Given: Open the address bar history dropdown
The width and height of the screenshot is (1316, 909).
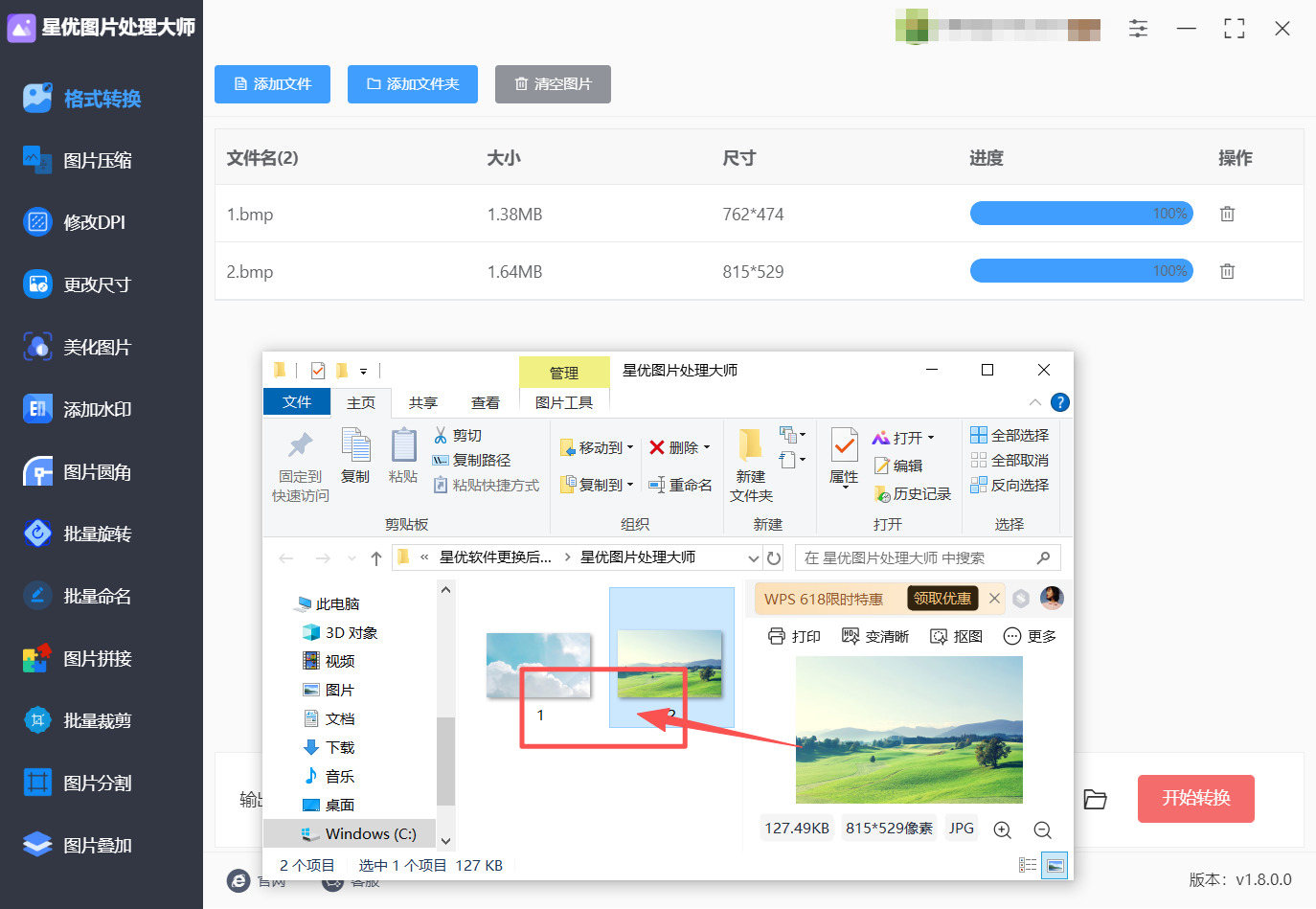Looking at the screenshot, I should pos(754,557).
